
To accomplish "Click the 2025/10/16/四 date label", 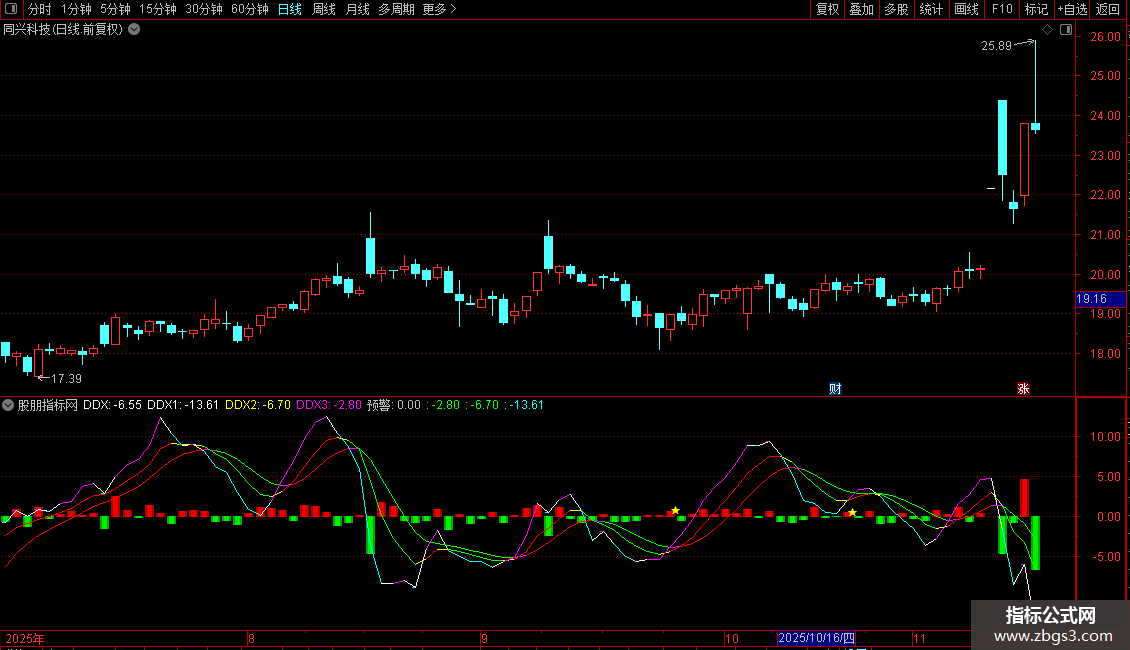I will click(x=817, y=638).
